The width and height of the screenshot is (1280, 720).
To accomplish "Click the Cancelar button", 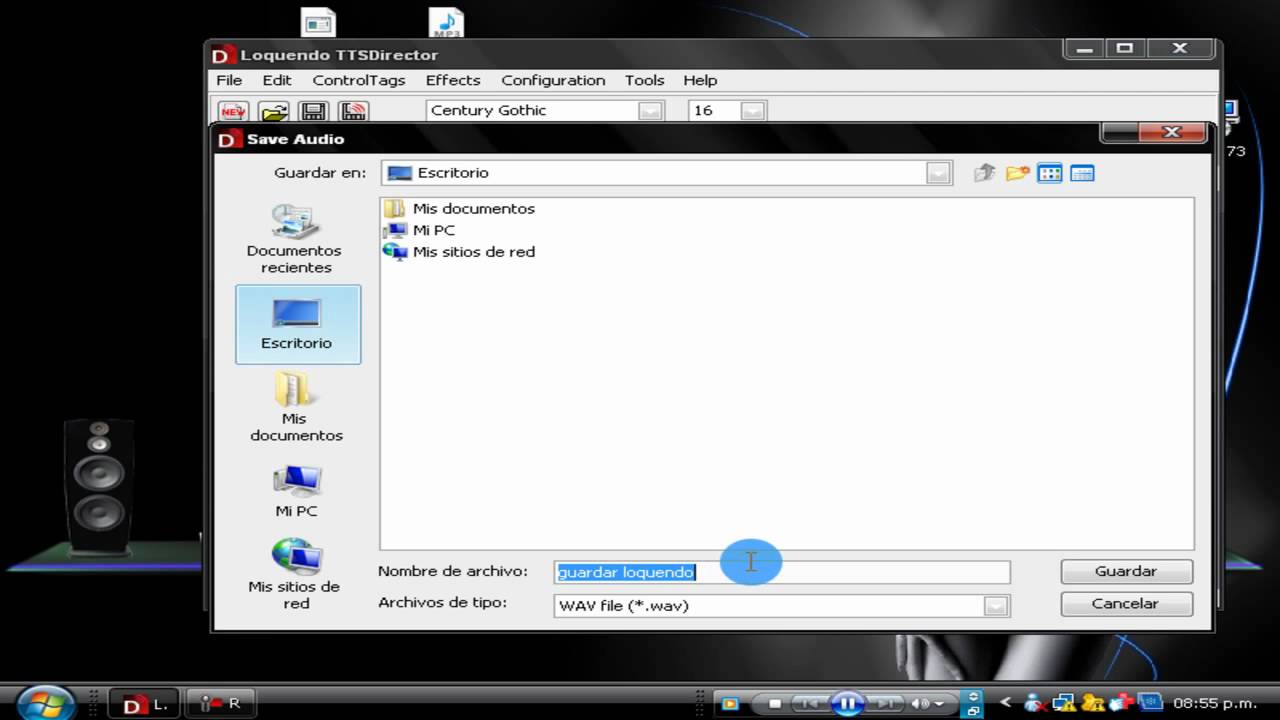I will click(x=1126, y=603).
